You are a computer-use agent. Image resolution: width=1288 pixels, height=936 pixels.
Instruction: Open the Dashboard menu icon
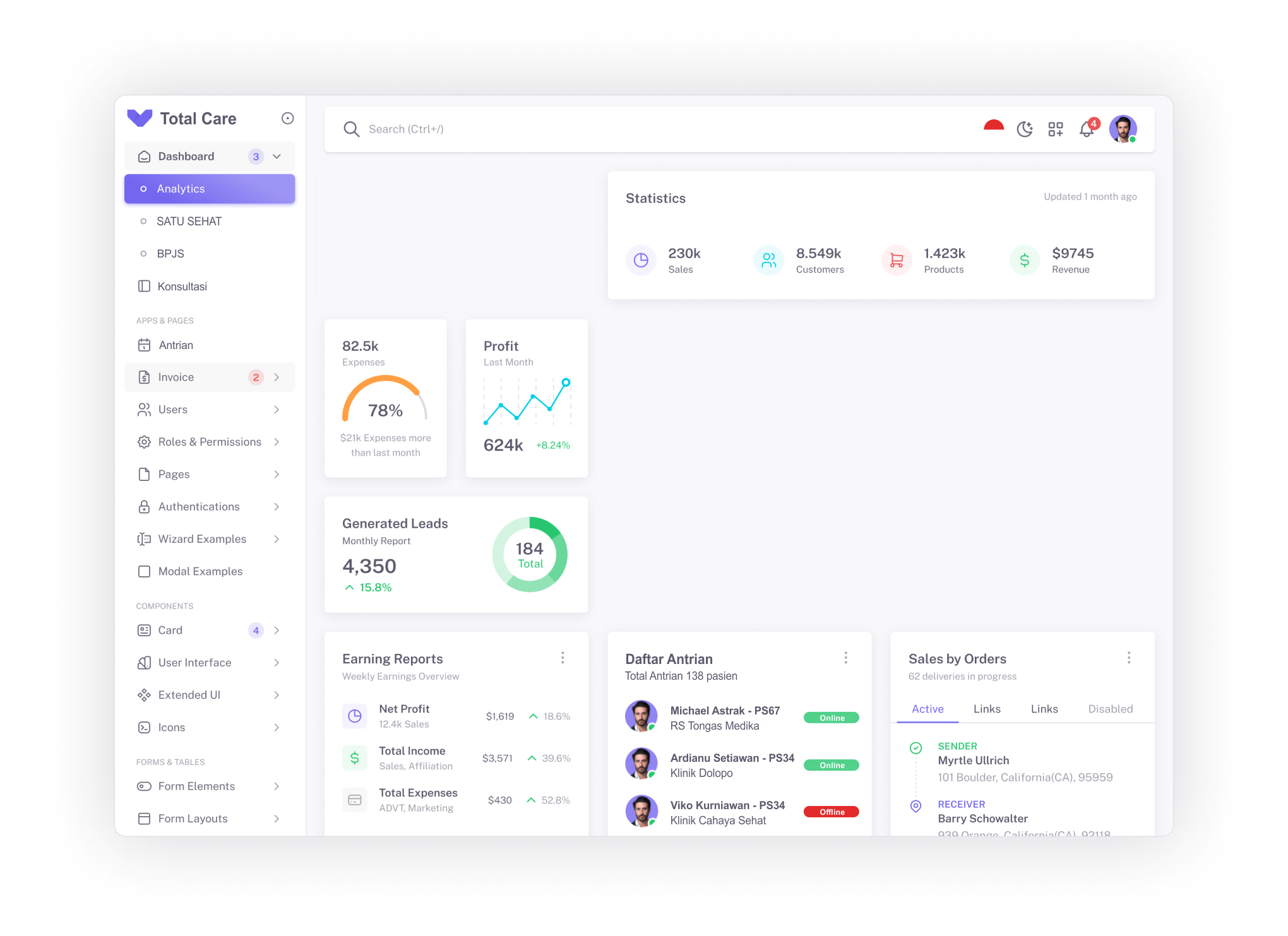143,156
